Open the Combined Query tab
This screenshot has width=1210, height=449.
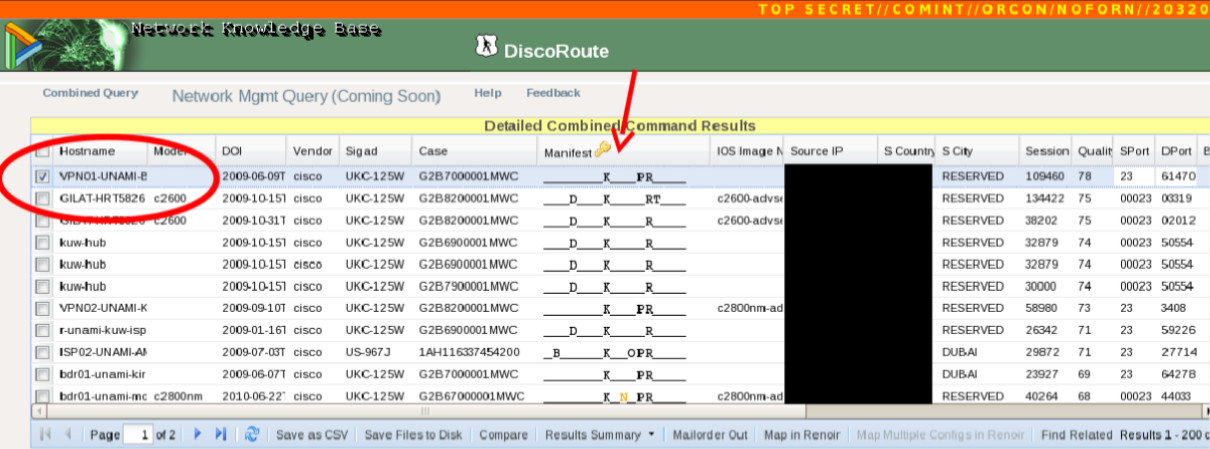coord(90,93)
